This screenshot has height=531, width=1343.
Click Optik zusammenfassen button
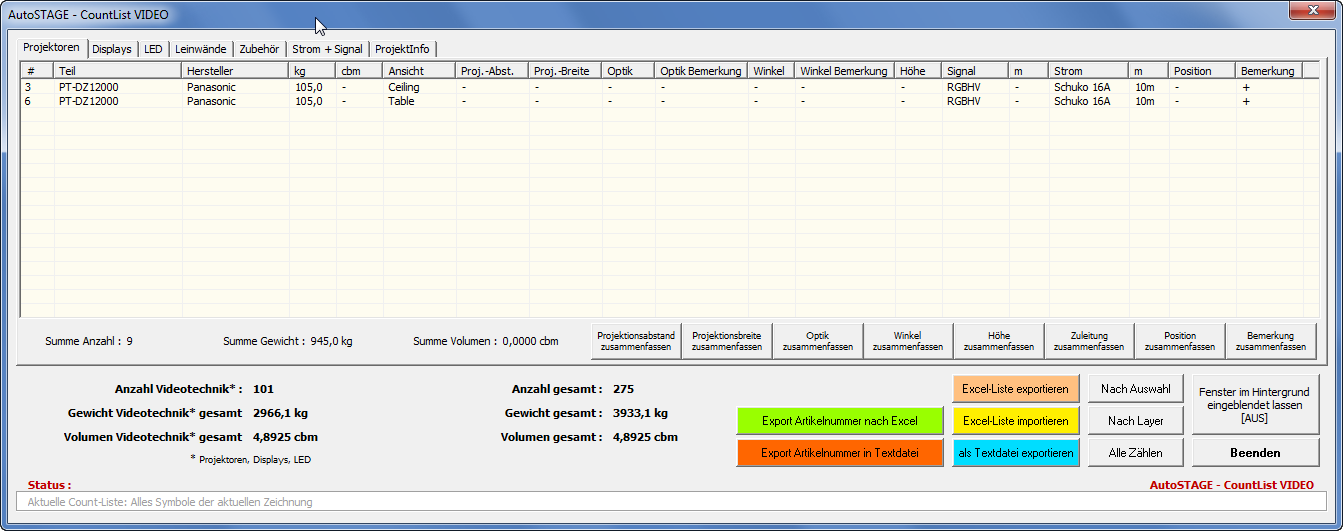coord(817,341)
